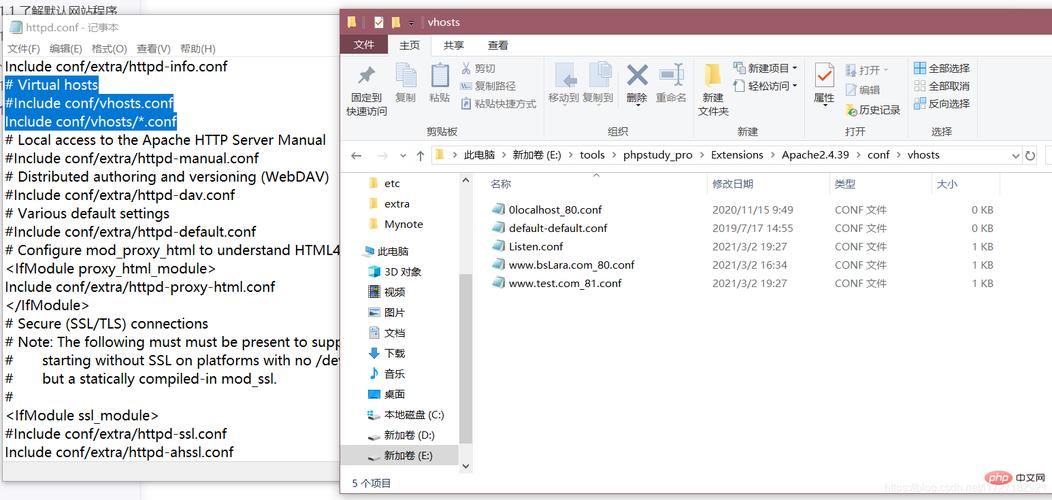
Task: Click the tools breadcrumb in the address path
Action: pos(592,155)
